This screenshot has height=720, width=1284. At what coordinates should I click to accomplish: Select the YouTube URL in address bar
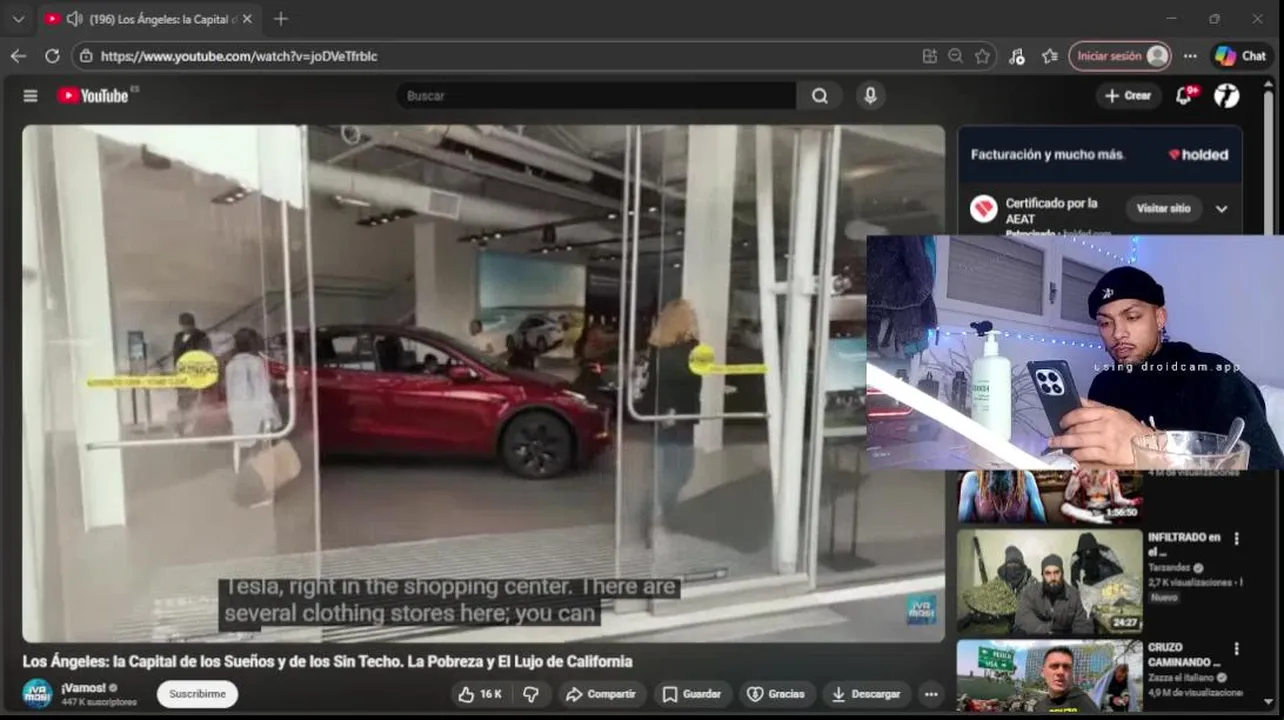pyautogui.click(x=239, y=56)
